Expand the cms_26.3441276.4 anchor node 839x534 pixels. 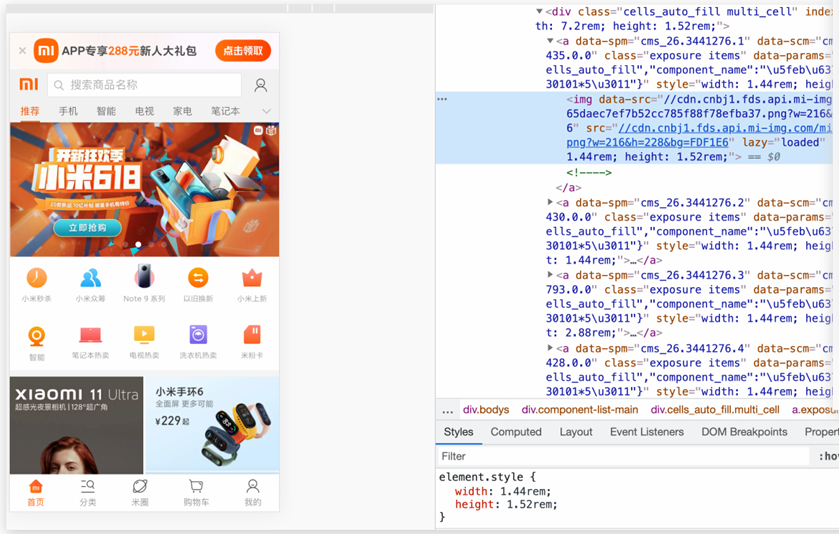pos(550,348)
